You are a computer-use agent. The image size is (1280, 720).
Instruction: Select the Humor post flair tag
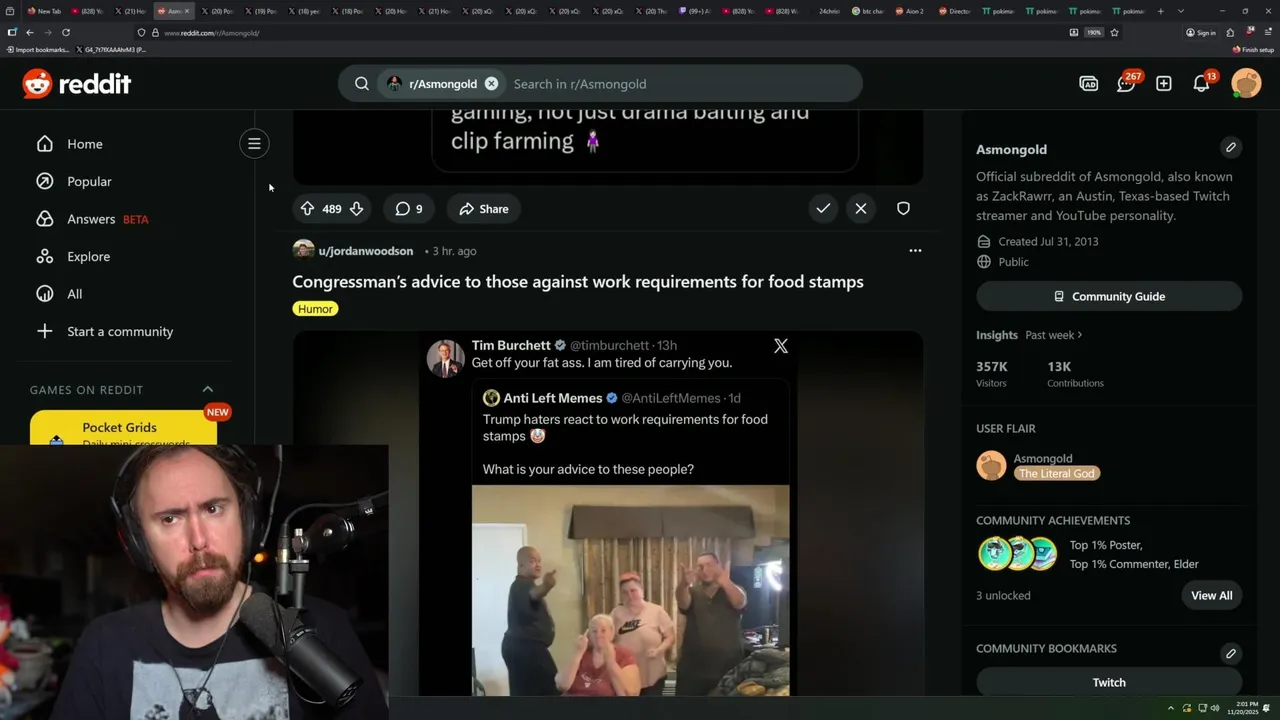(x=315, y=309)
